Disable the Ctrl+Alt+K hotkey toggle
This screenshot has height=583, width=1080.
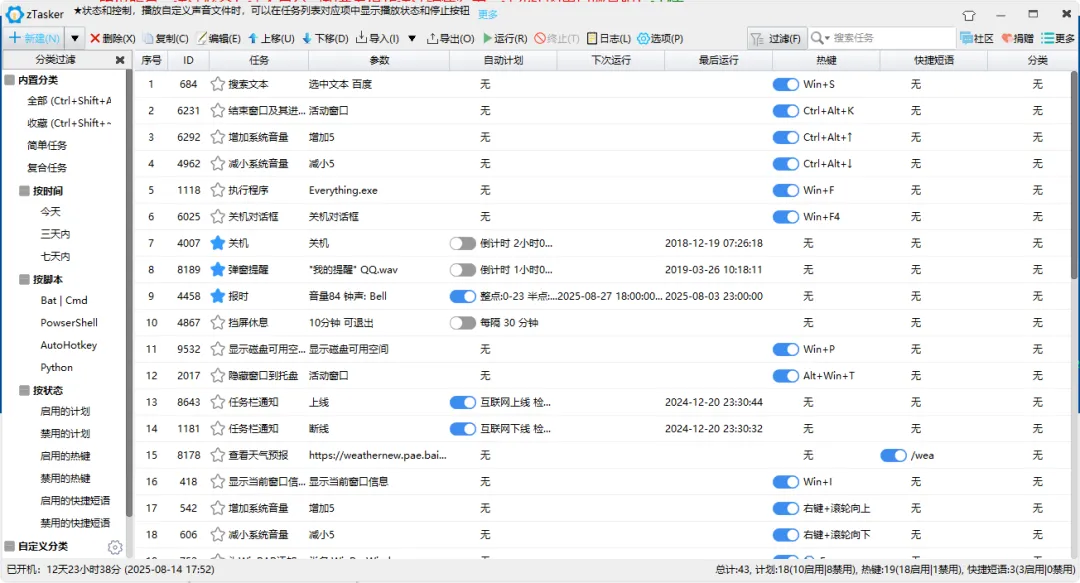tap(785, 110)
